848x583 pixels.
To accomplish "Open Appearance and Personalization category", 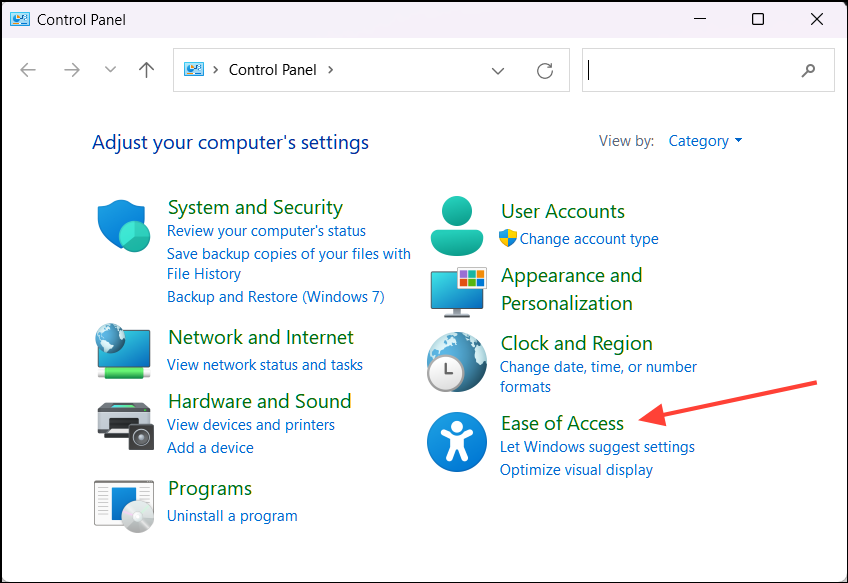I will click(572, 289).
